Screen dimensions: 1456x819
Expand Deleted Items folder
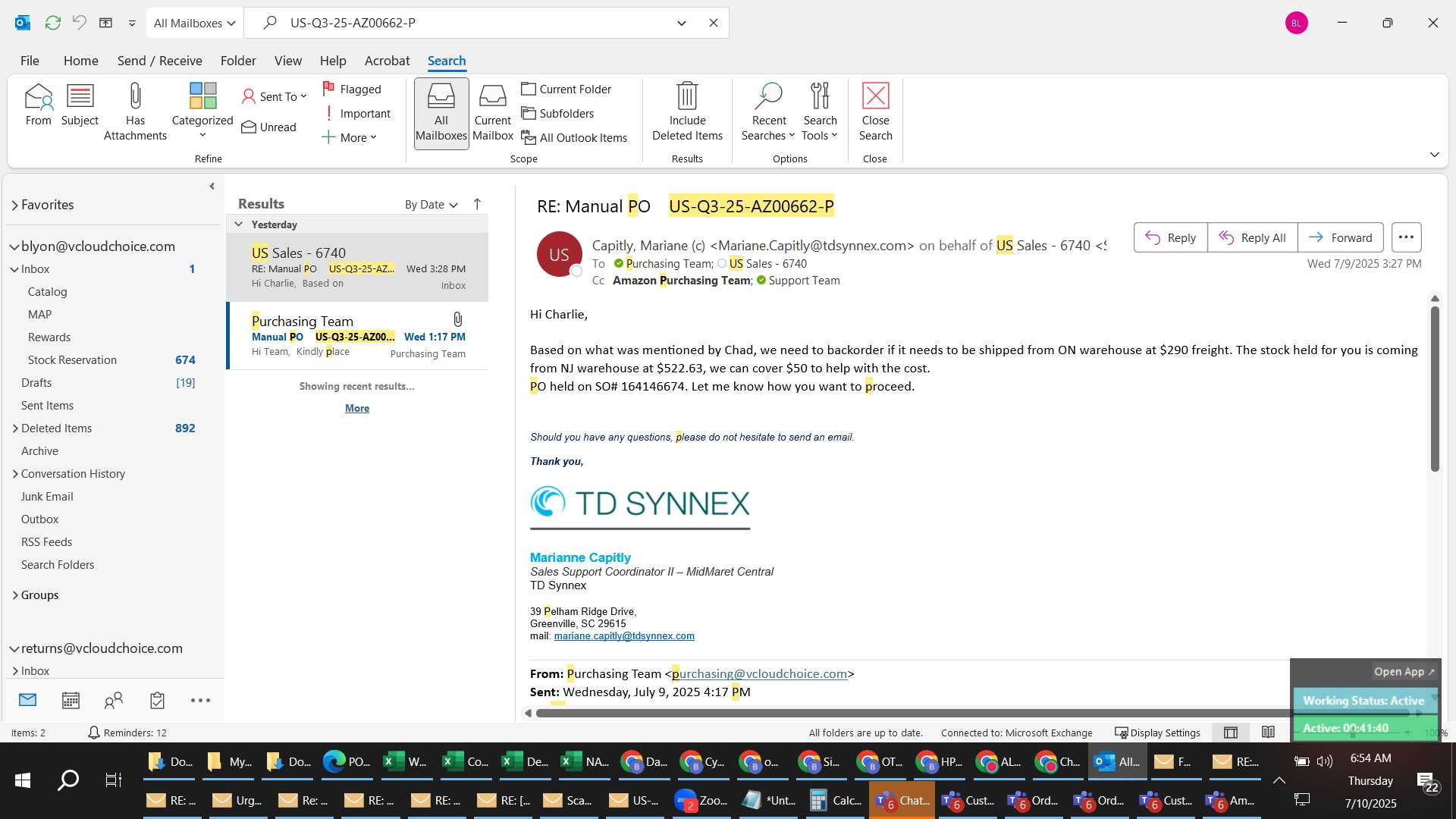(x=14, y=428)
